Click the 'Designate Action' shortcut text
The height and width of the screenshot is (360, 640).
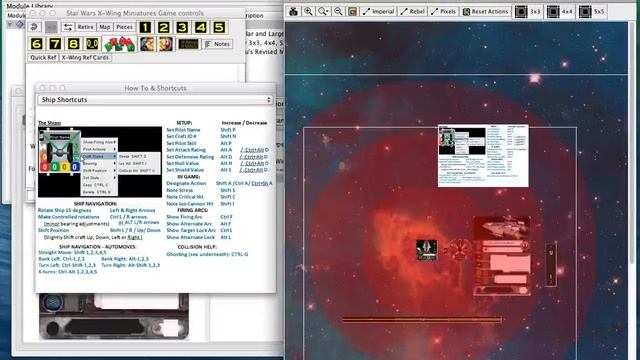tap(186, 183)
